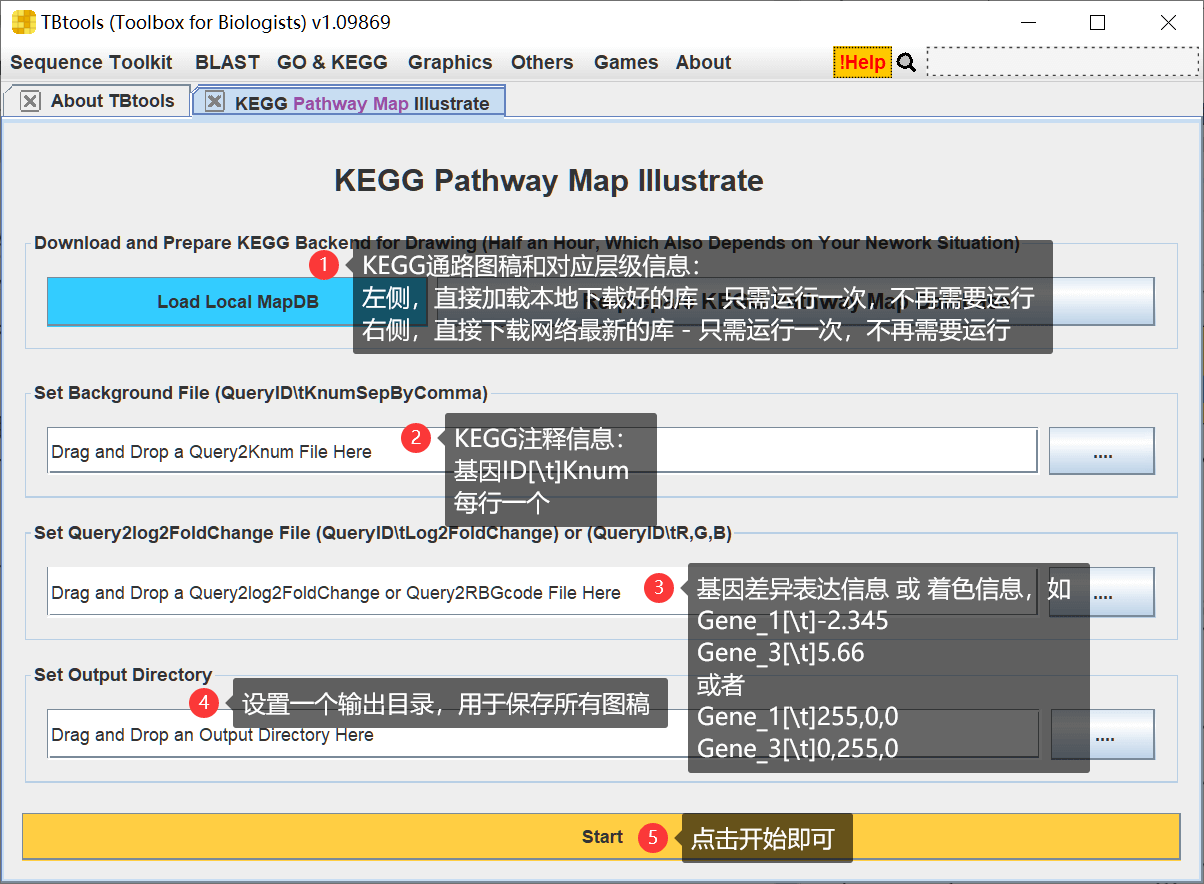Screen dimensions: 1204x884
Task: Browse for the log2FoldChange file
Action: (1102, 592)
